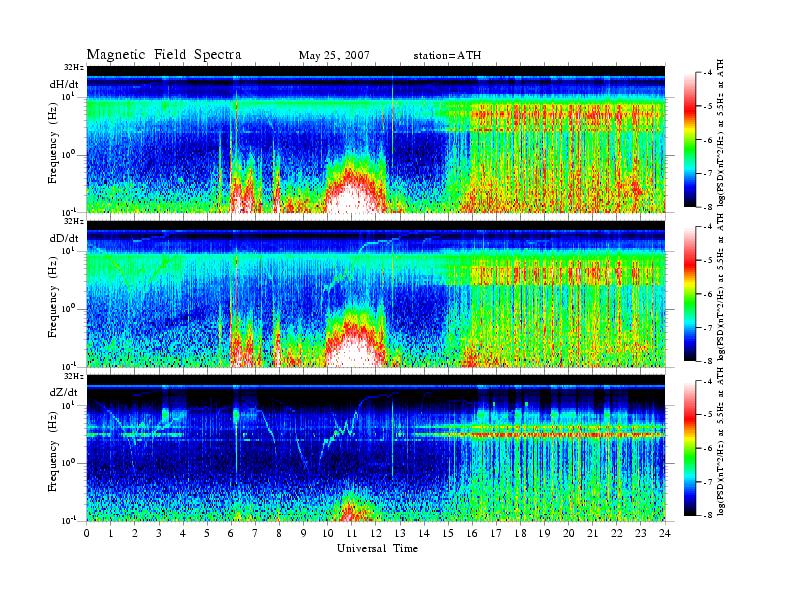
Task: Click the 21 hour tick label
Action: point(592,533)
